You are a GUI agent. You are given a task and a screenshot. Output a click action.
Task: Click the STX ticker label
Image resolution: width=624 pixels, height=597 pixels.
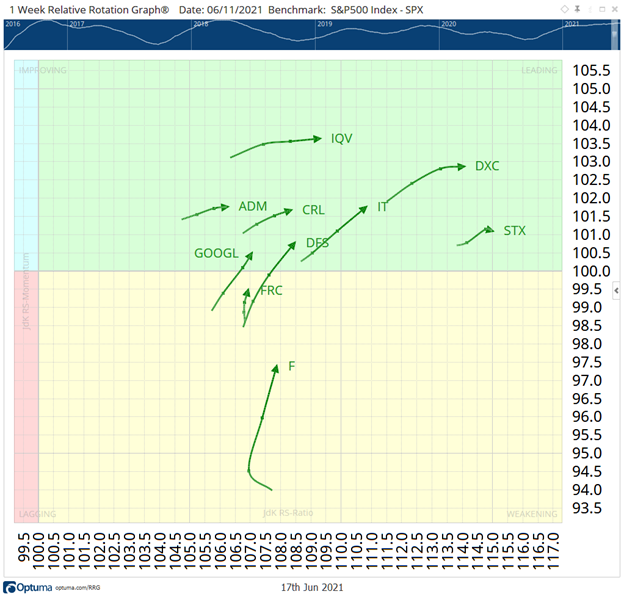pos(515,230)
